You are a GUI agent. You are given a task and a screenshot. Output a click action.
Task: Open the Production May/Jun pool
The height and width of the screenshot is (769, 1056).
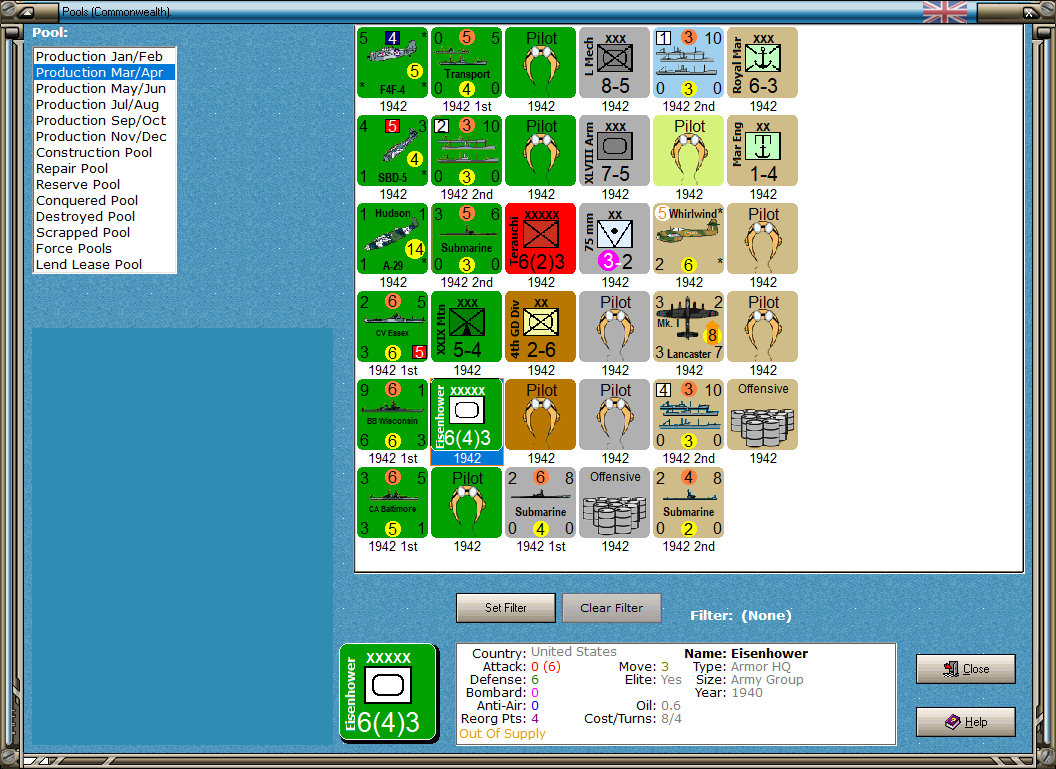[104, 88]
